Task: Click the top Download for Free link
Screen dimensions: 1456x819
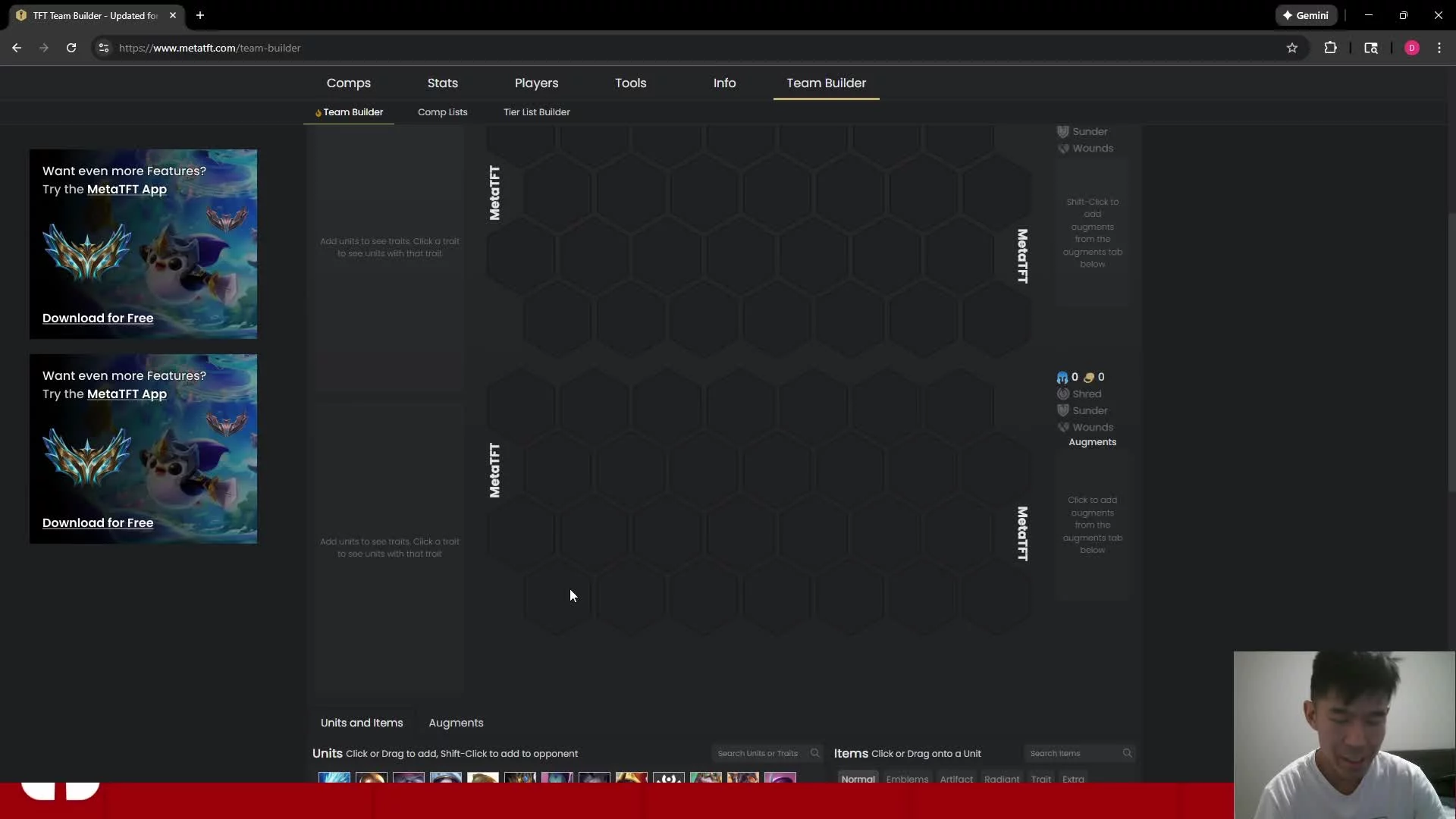Action: tap(98, 318)
